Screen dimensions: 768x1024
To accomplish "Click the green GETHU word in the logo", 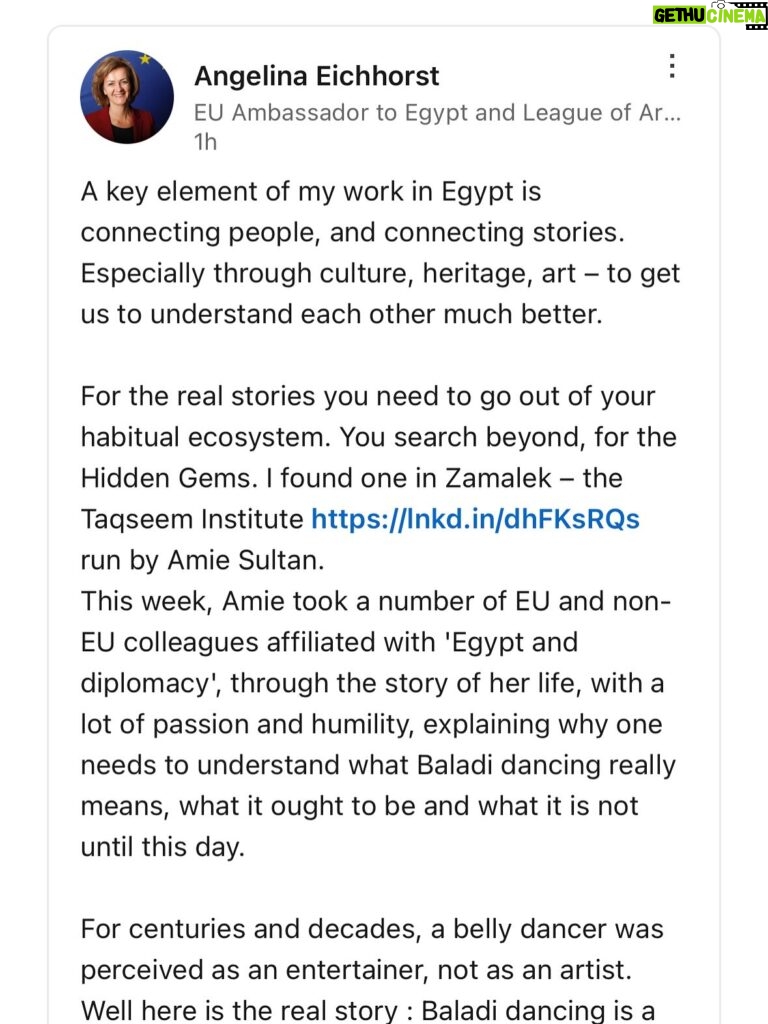I will coord(681,16).
